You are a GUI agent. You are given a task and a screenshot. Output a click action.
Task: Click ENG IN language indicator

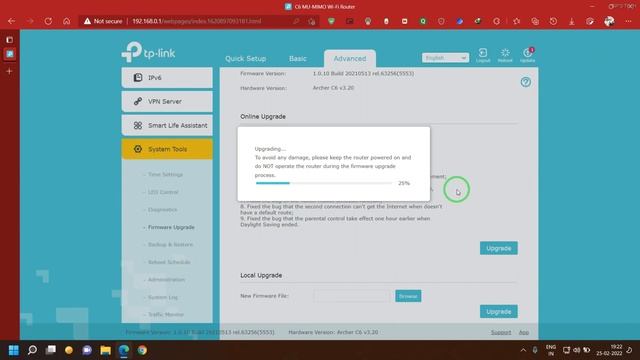(x=551, y=350)
